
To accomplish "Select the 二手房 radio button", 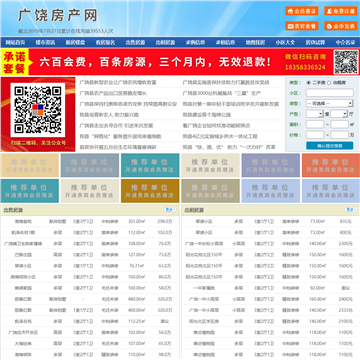I will [x=308, y=83].
